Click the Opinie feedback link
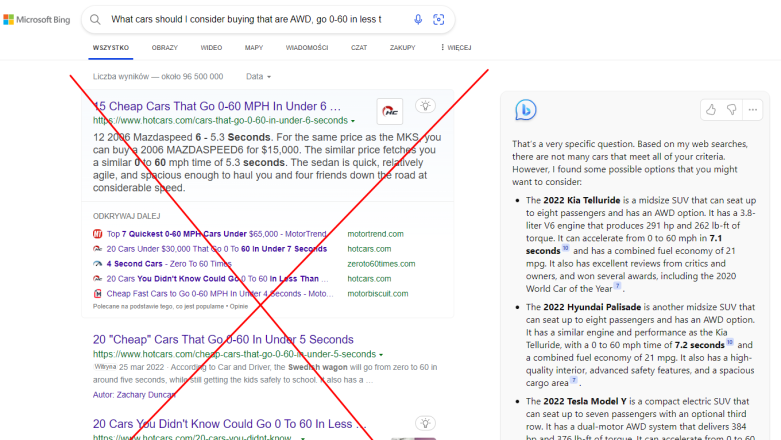The width and height of the screenshot is (781, 440). pyautogui.click(x=239, y=306)
